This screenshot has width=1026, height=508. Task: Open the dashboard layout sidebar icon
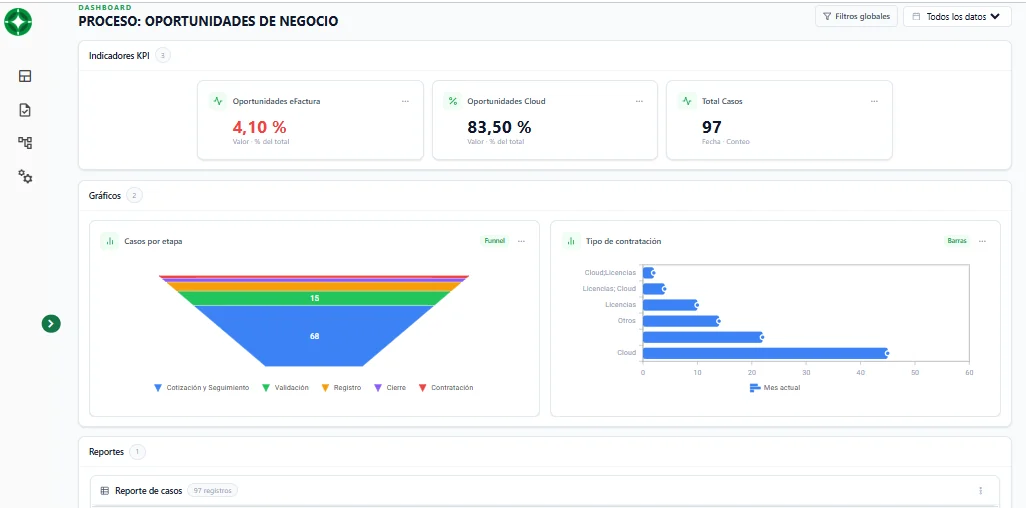tap(25, 76)
